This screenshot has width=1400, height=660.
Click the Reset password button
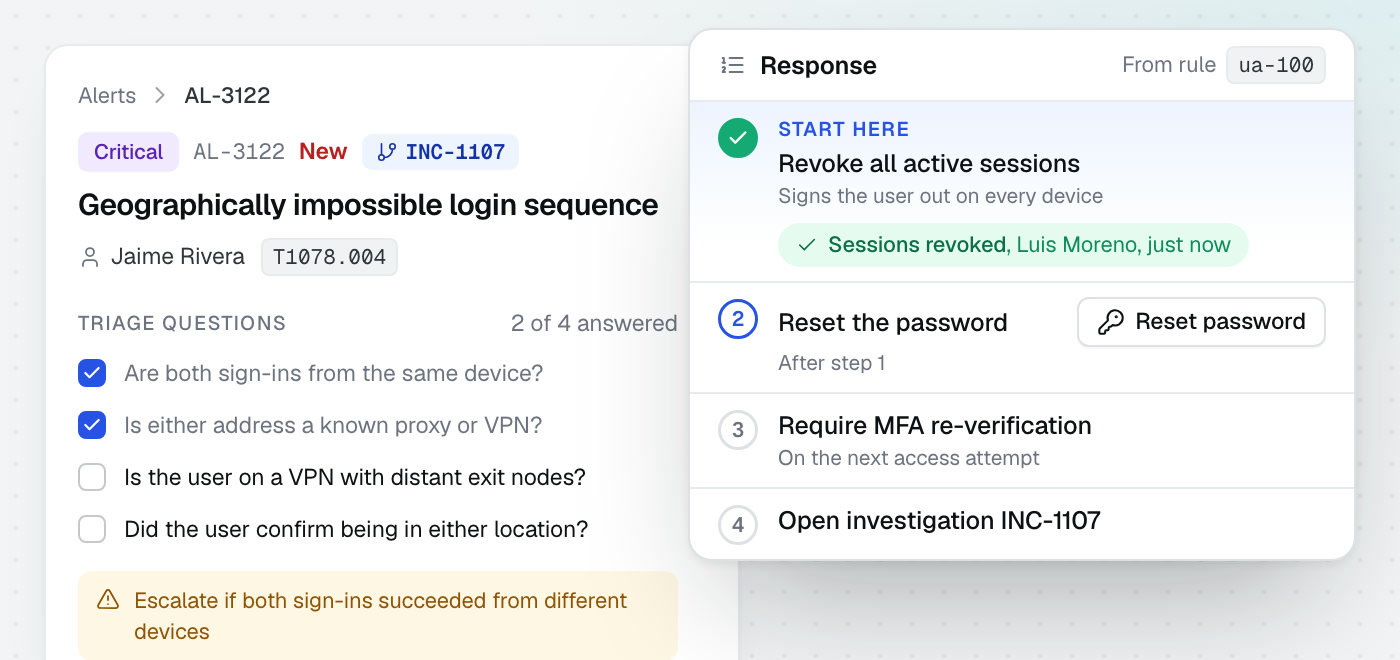coord(1201,322)
